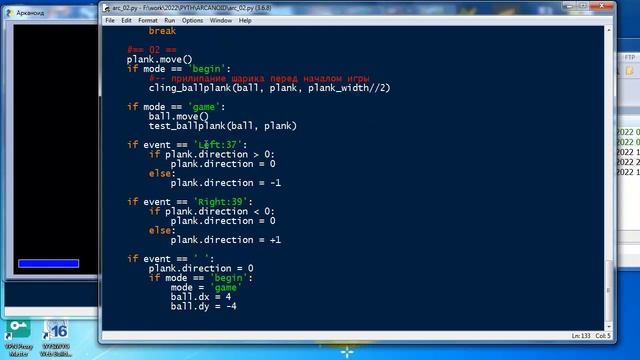640x360 pixels.
Task: Open the Help menu
Action: 245,20
